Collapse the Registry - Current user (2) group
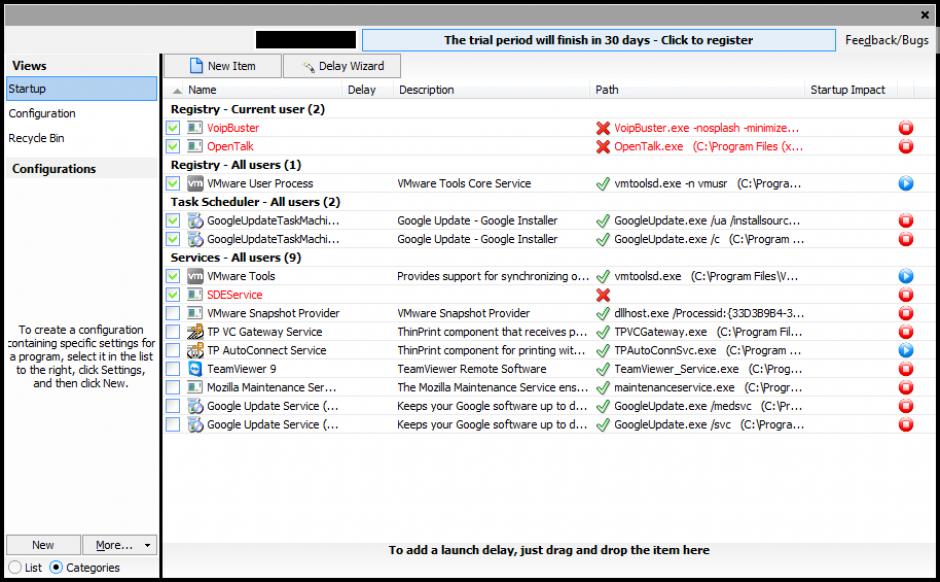 [248, 109]
